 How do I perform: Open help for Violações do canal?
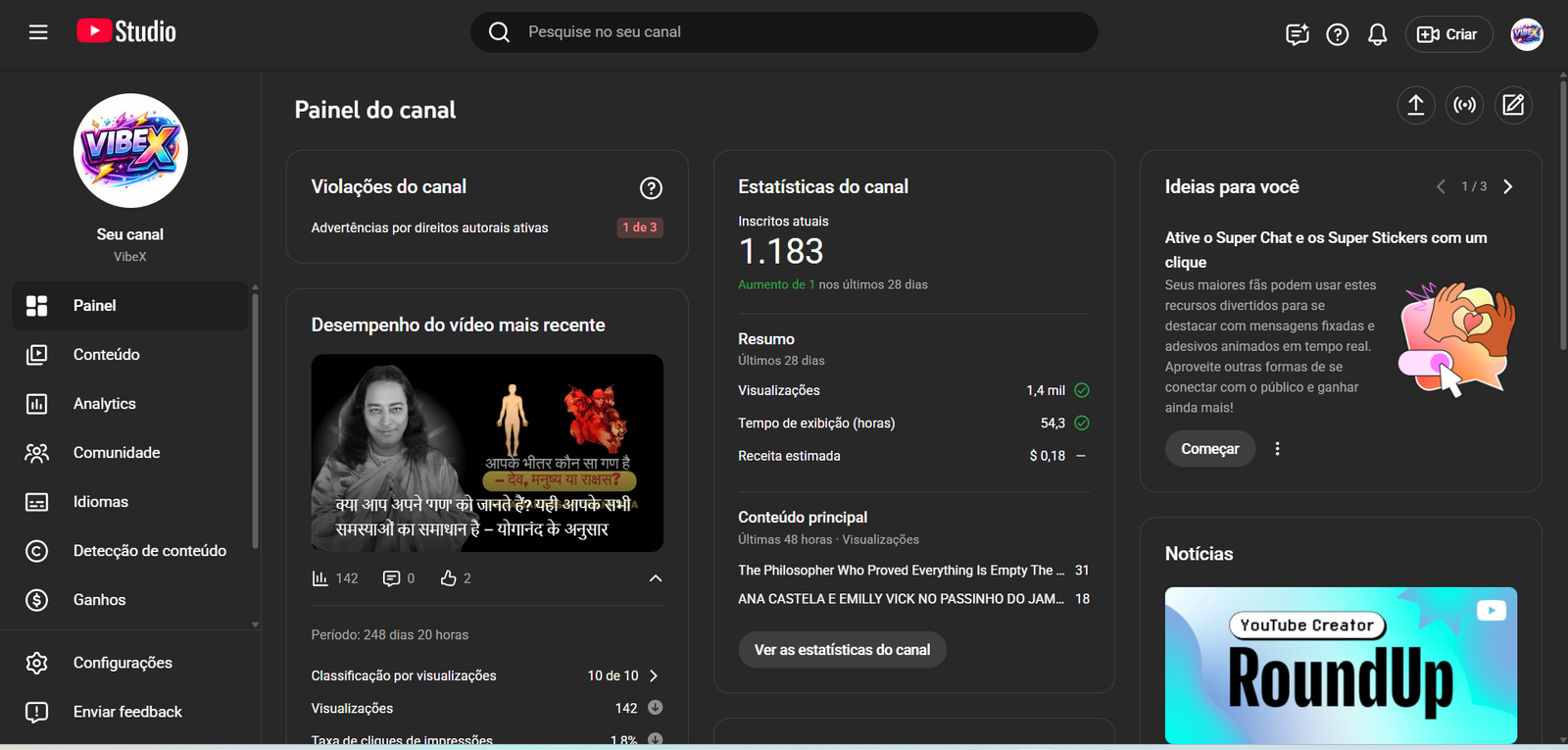(x=651, y=188)
